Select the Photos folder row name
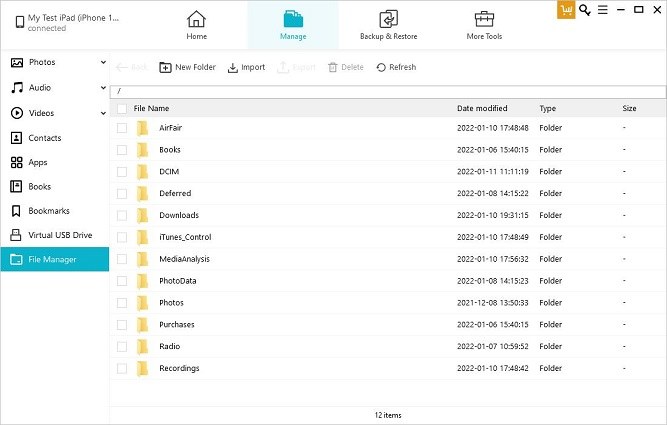667x425 pixels. click(171, 303)
